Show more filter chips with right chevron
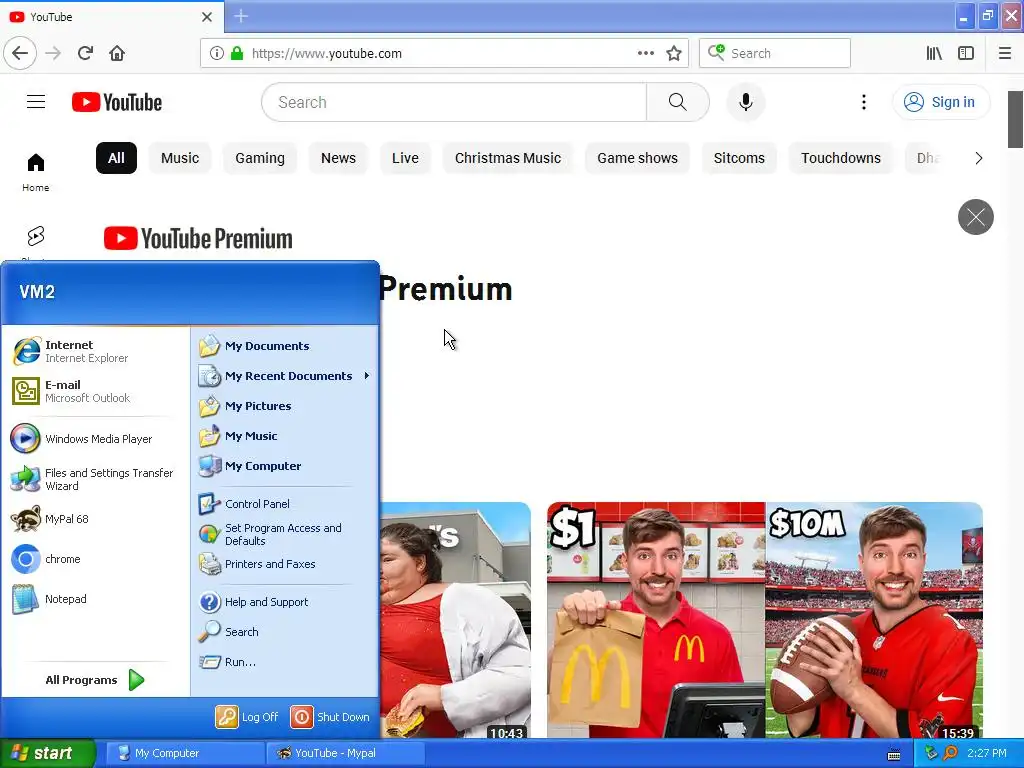 pyautogui.click(x=978, y=158)
